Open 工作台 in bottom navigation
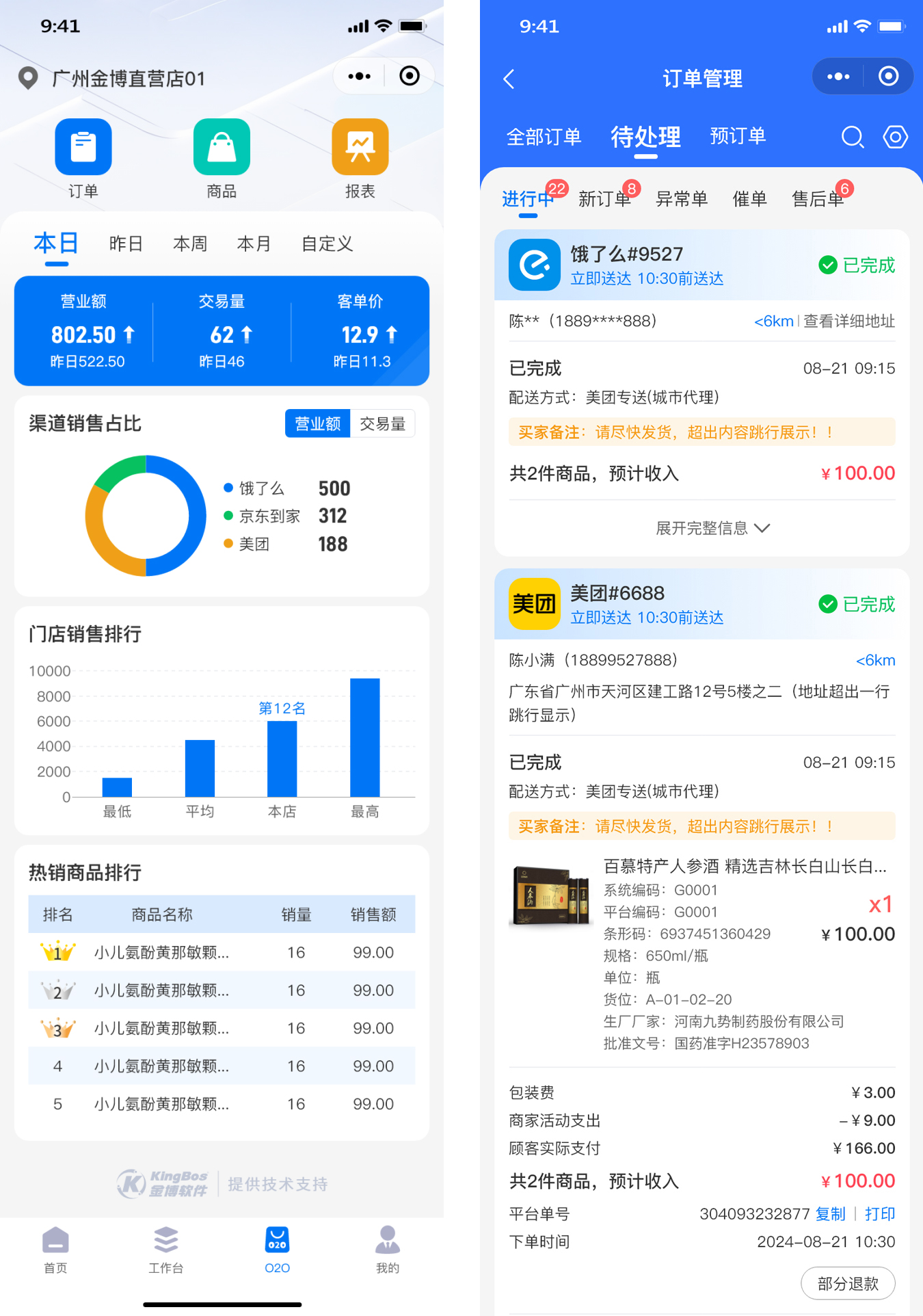 pos(166,1249)
